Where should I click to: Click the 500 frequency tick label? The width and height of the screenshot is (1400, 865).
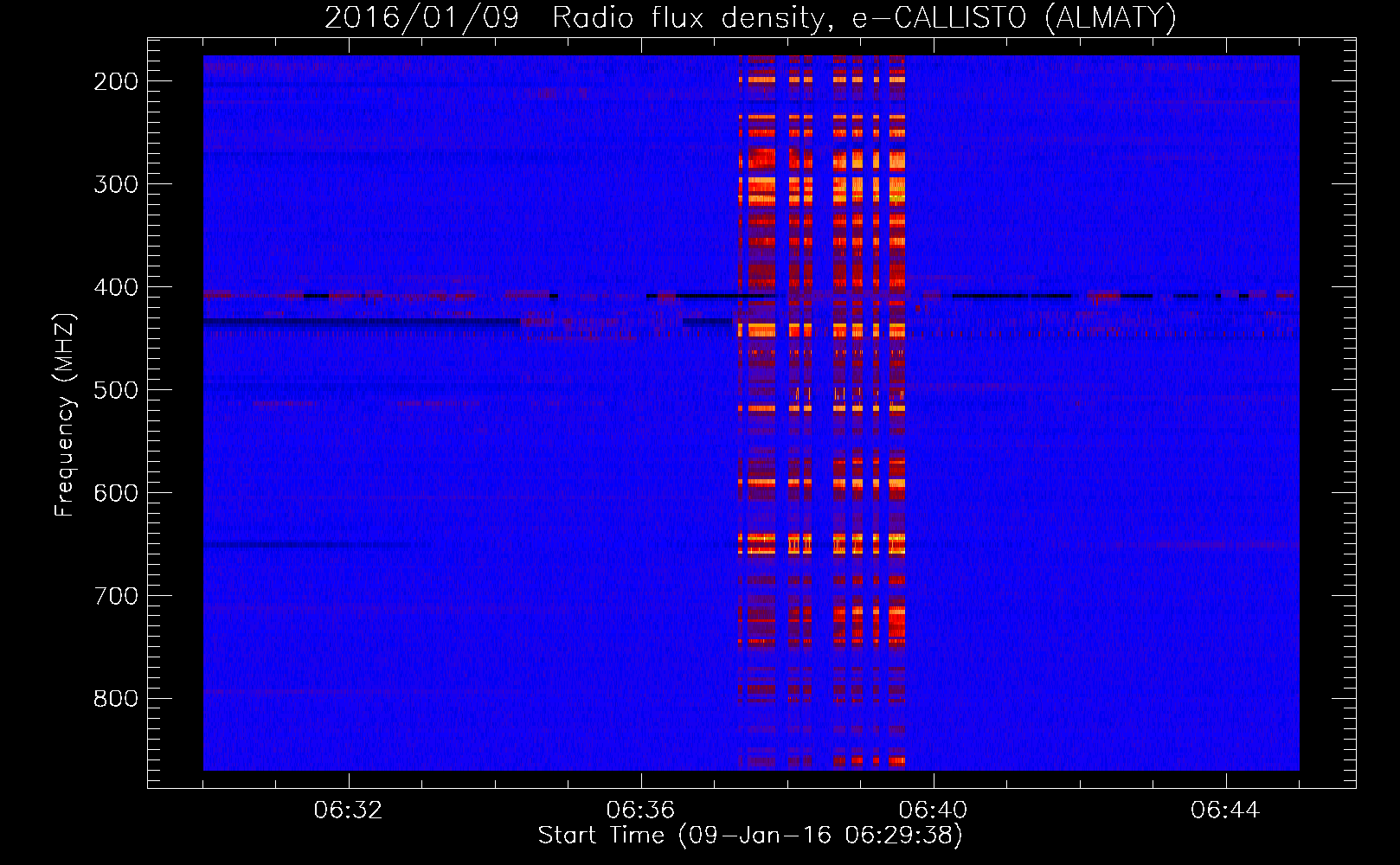[116, 390]
